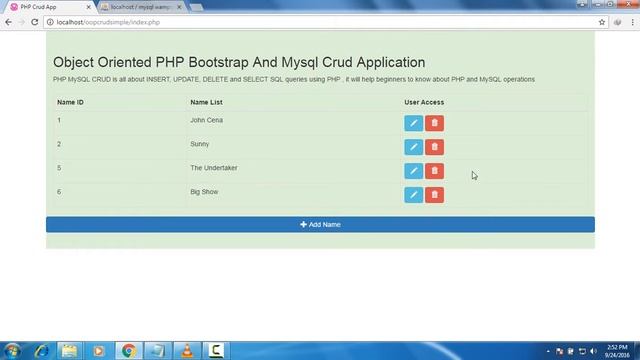Select the 'Name List' column header

click(x=206, y=102)
